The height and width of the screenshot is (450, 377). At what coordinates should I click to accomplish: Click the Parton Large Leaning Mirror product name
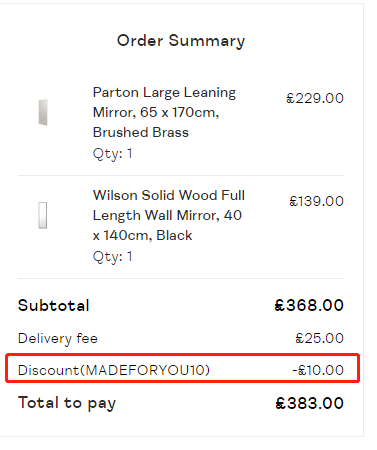[164, 112]
